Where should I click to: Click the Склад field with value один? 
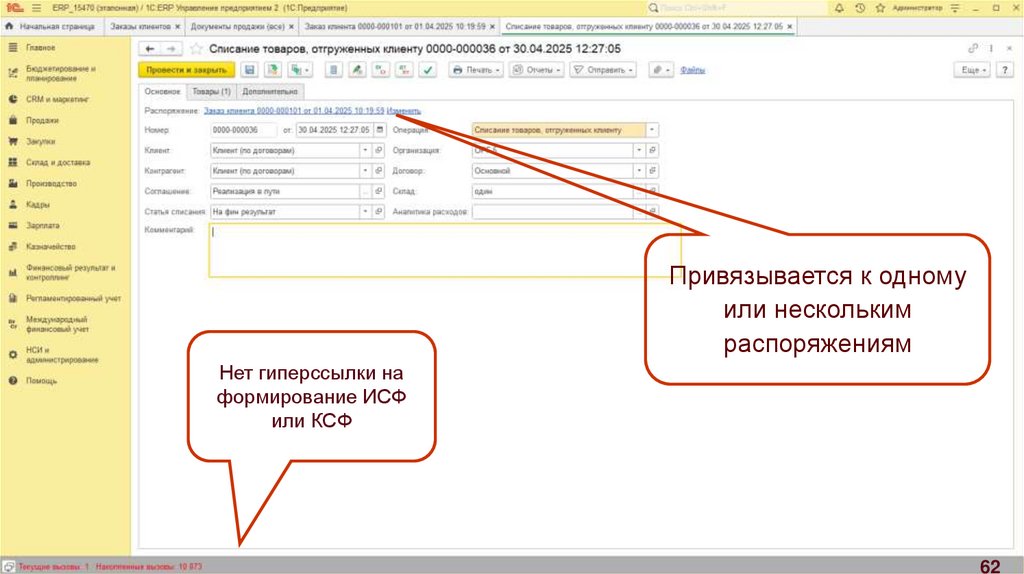click(x=552, y=191)
